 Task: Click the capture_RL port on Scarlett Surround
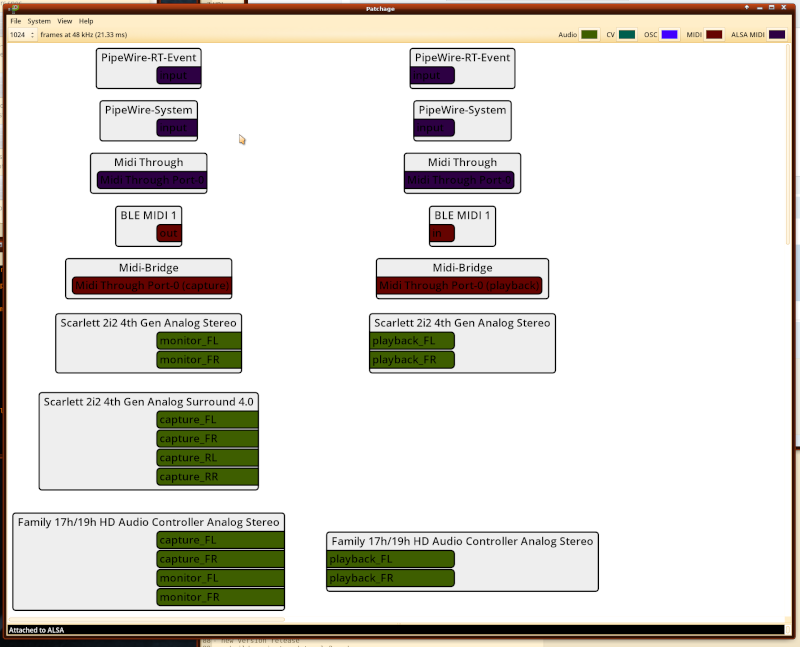tap(207, 458)
